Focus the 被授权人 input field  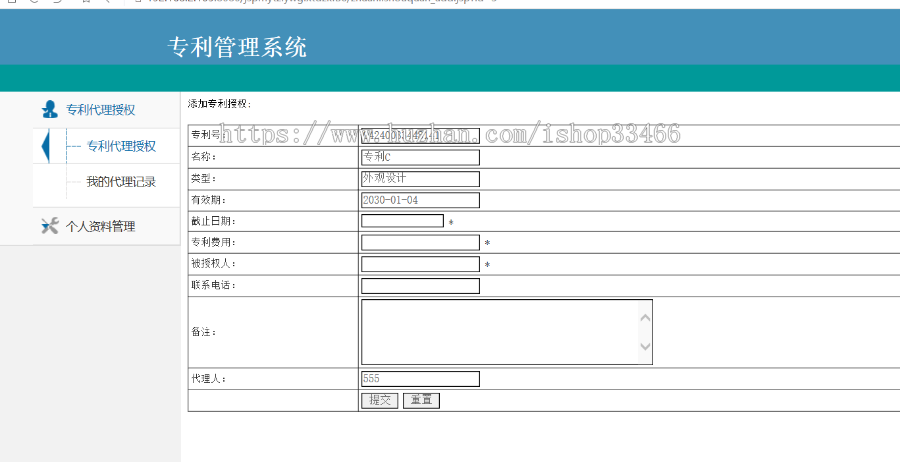(x=420, y=264)
